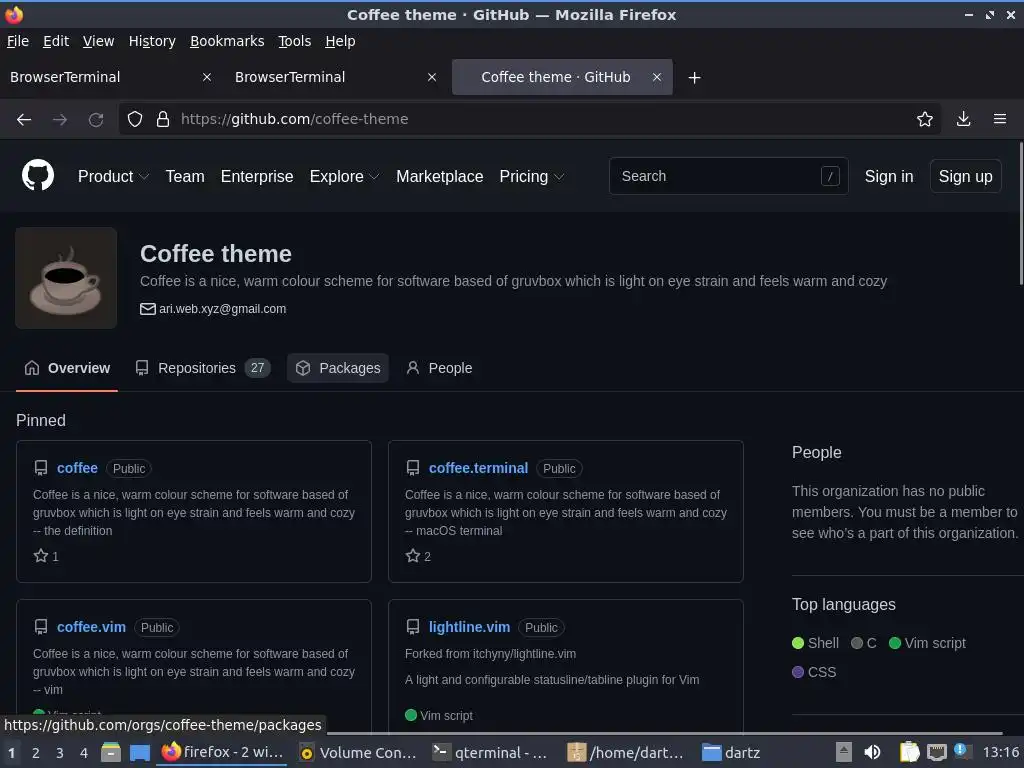The image size is (1024, 768).
Task: Open qterminal from the taskbar
Action: point(490,752)
